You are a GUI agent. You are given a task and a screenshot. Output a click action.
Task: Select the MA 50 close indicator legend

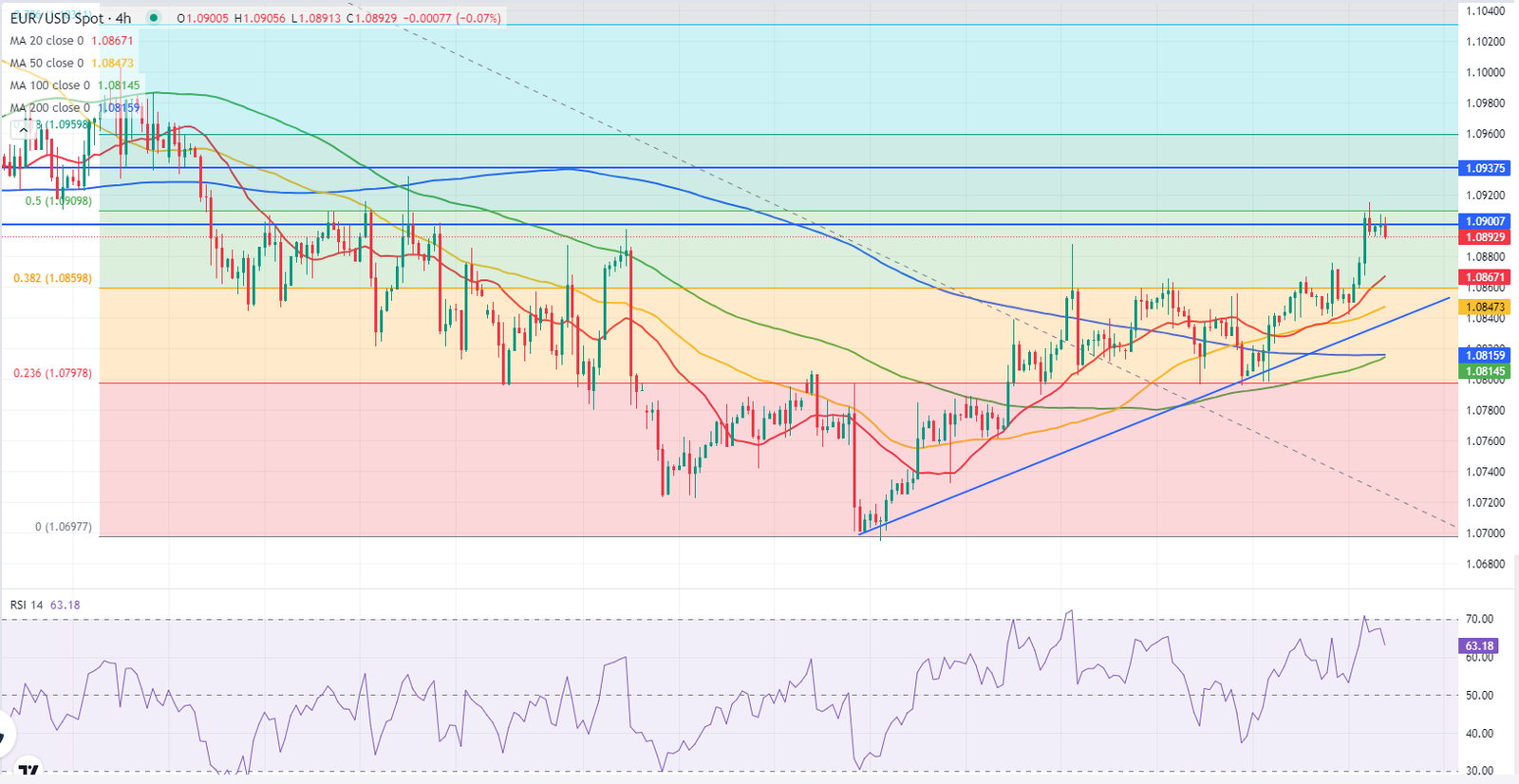pyautogui.click(x=47, y=63)
